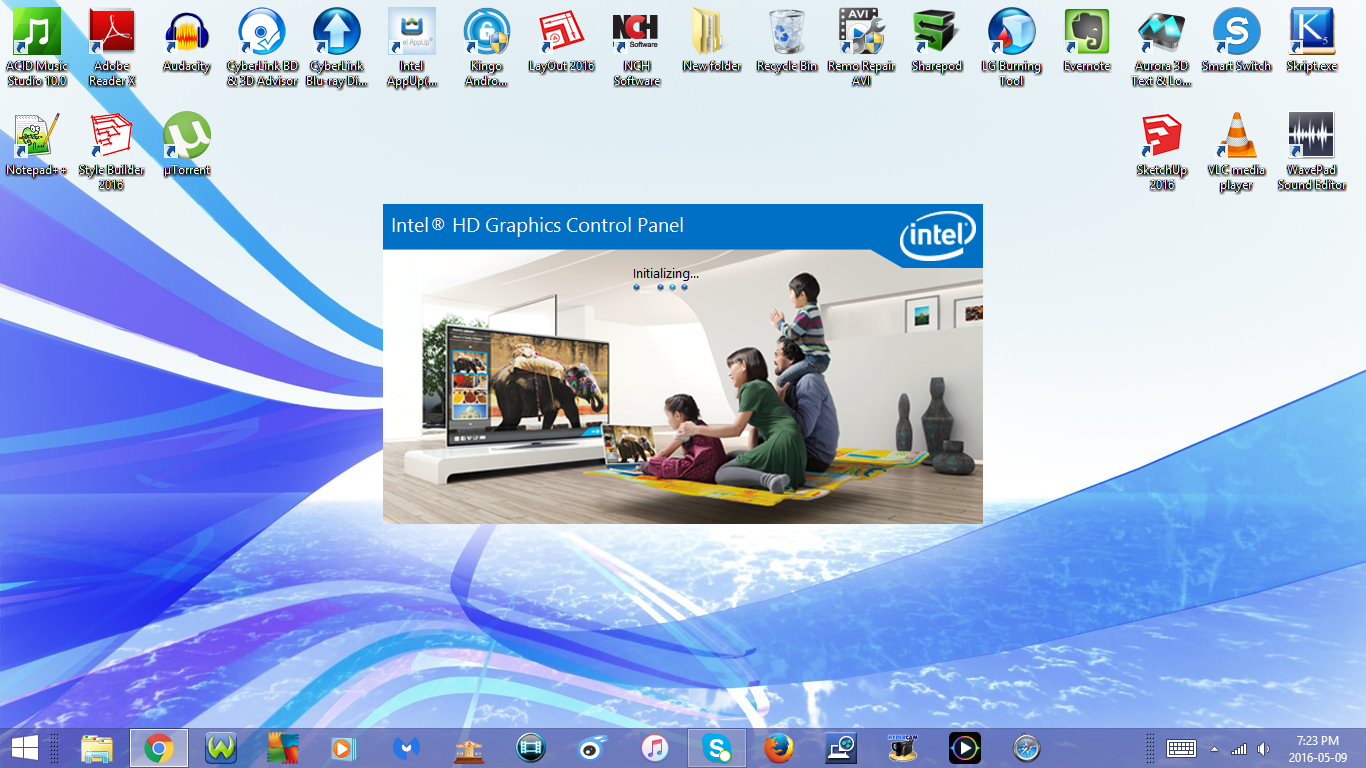Image resolution: width=1366 pixels, height=768 pixels.
Task: Select the LG Burning Tool icon
Action: pyautogui.click(x=1012, y=47)
